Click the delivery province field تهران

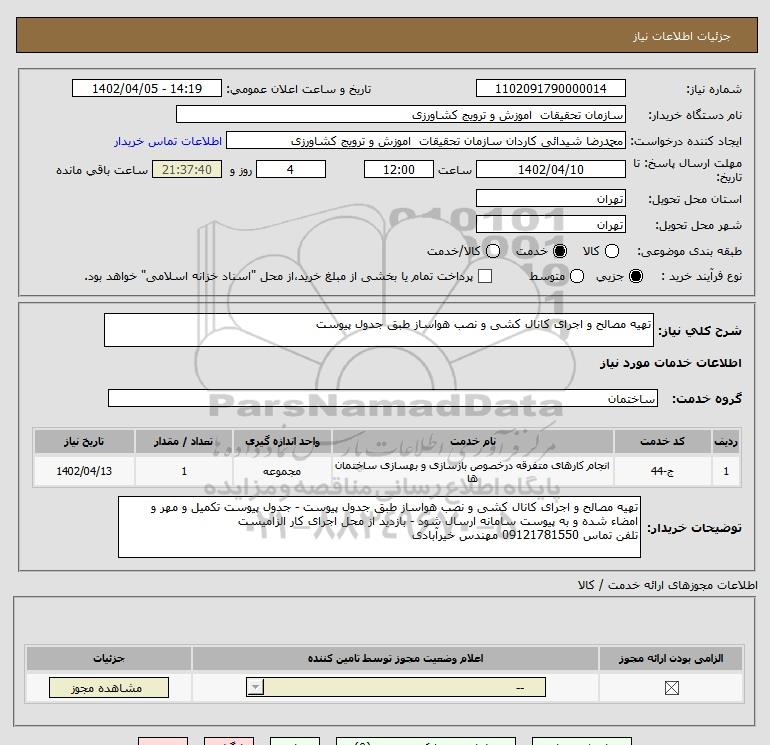550,198
